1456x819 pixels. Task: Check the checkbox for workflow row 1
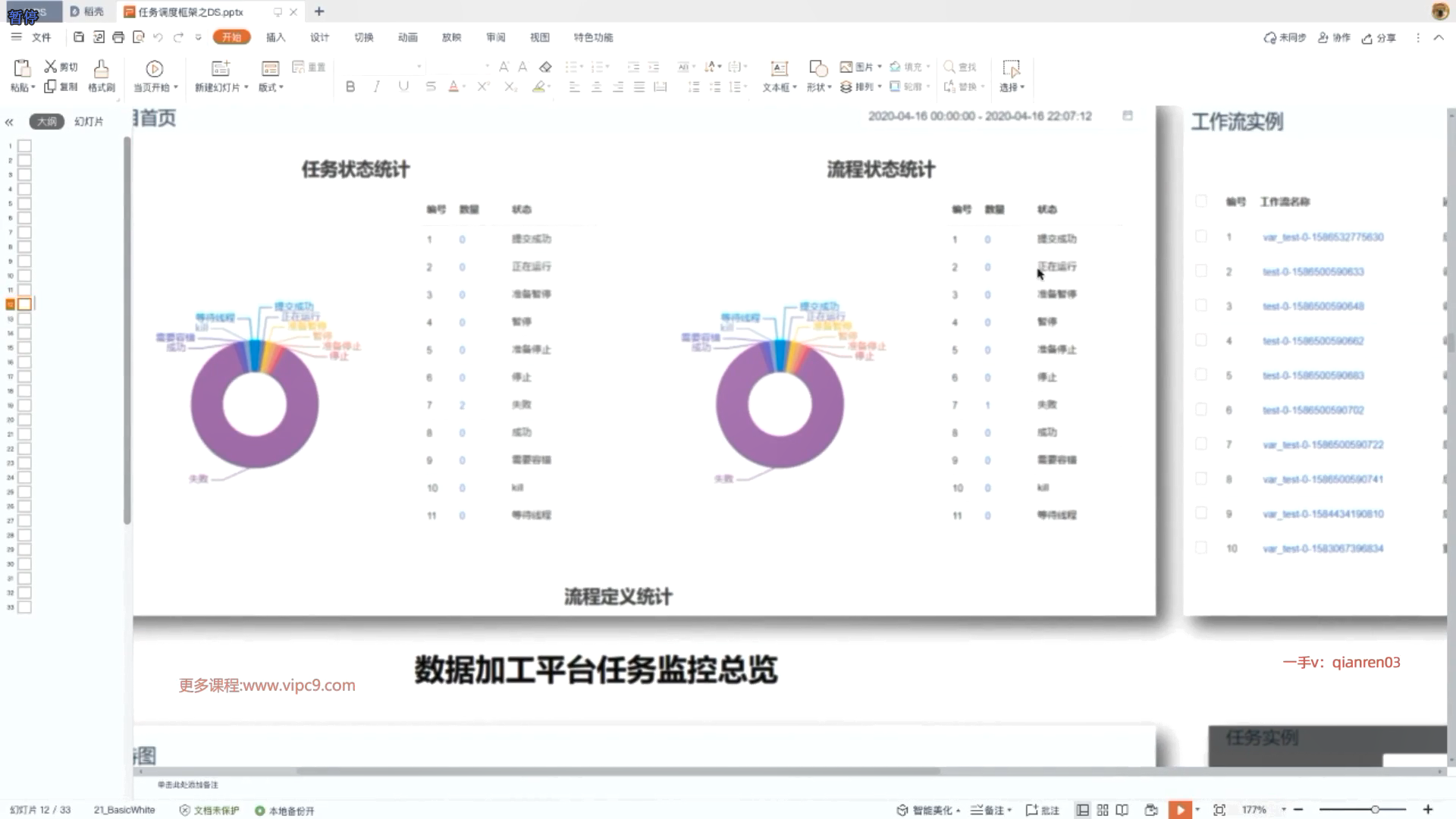tap(1201, 237)
